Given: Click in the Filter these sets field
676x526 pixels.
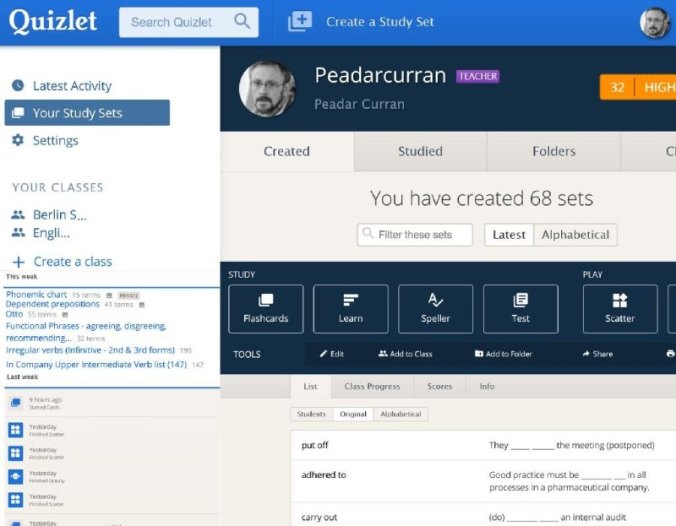Looking at the screenshot, I should [415, 235].
